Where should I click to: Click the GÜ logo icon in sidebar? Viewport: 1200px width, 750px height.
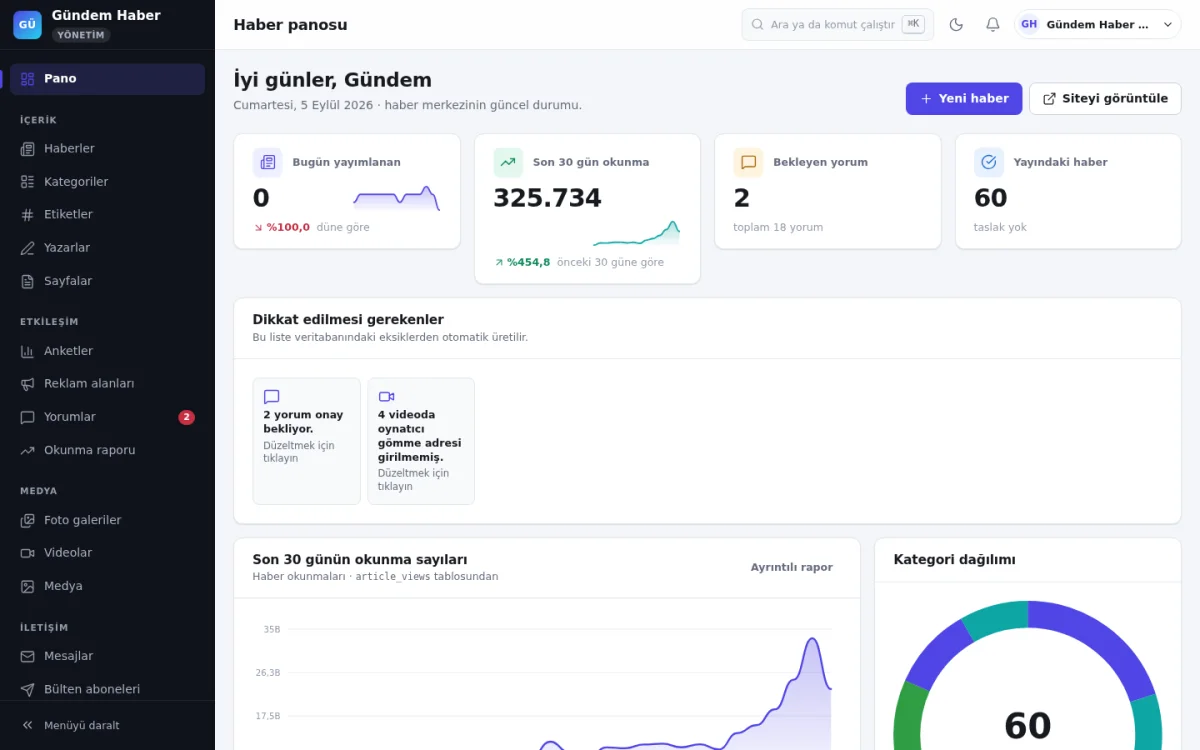[x=27, y=24]
